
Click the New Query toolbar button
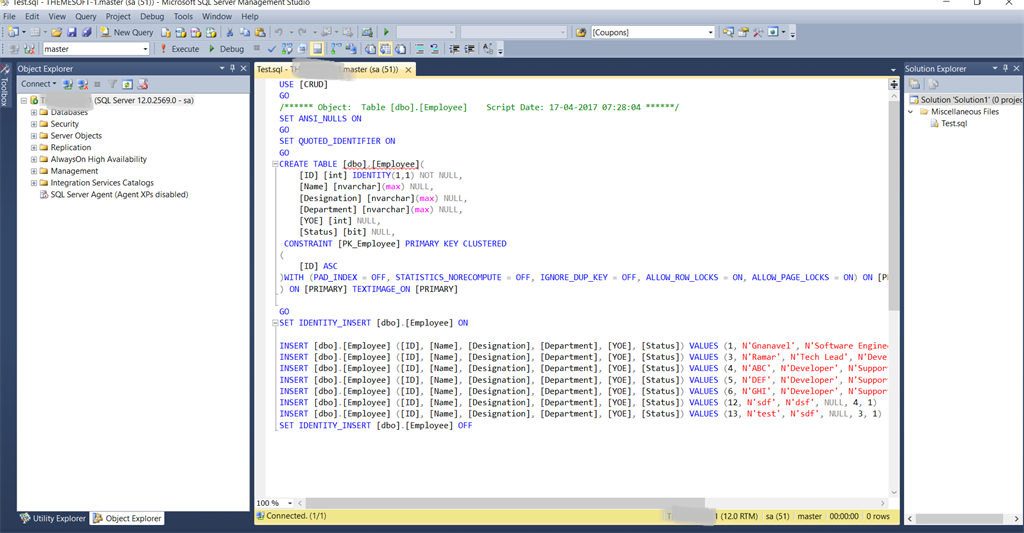[126, 32]
